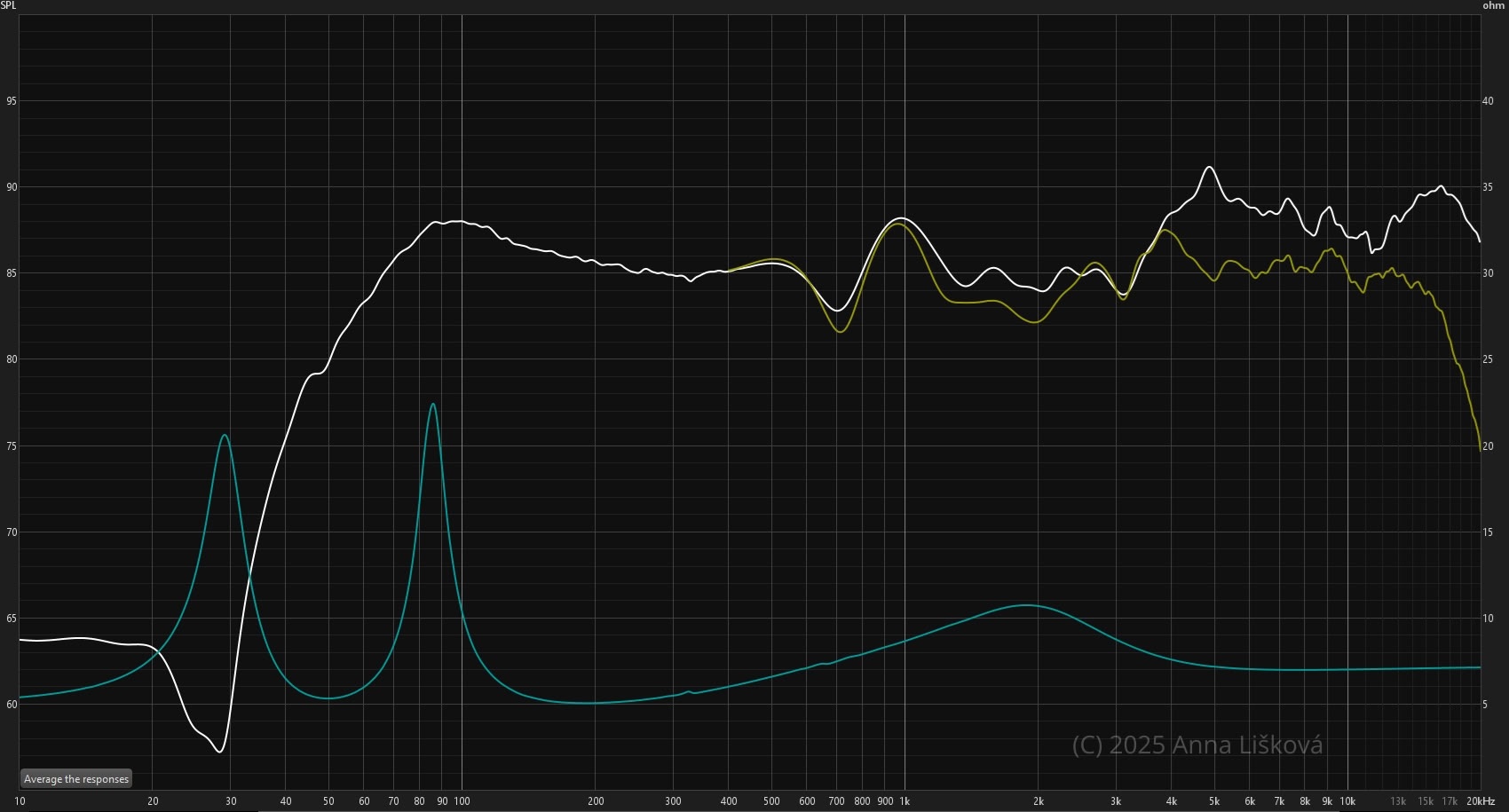Click the white curve's lowest dip below 30 Hz
Viewport: 1509px width, 812px height.
(219, 752)
